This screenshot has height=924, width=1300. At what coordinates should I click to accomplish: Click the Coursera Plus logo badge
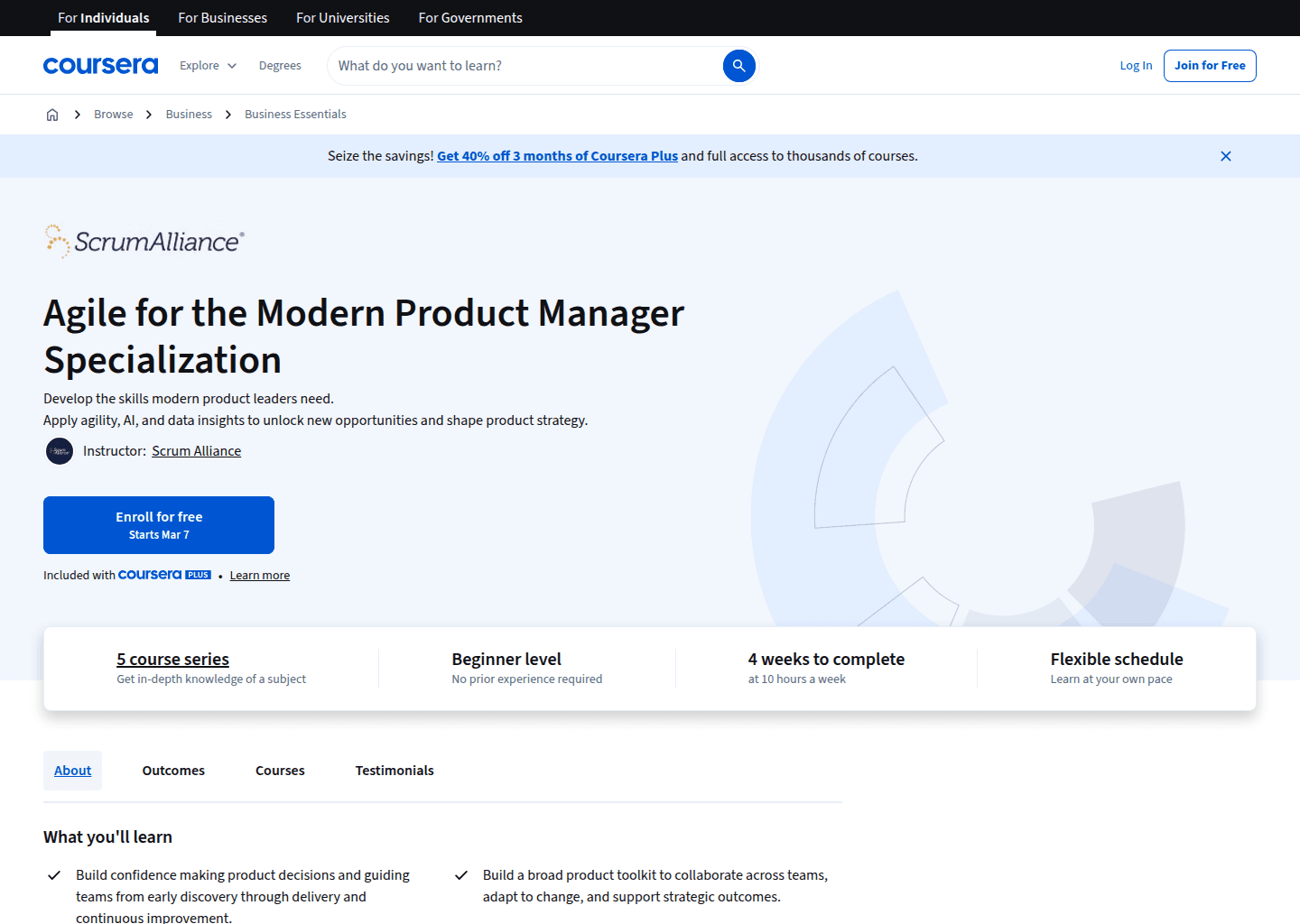(x=164, y=575)
